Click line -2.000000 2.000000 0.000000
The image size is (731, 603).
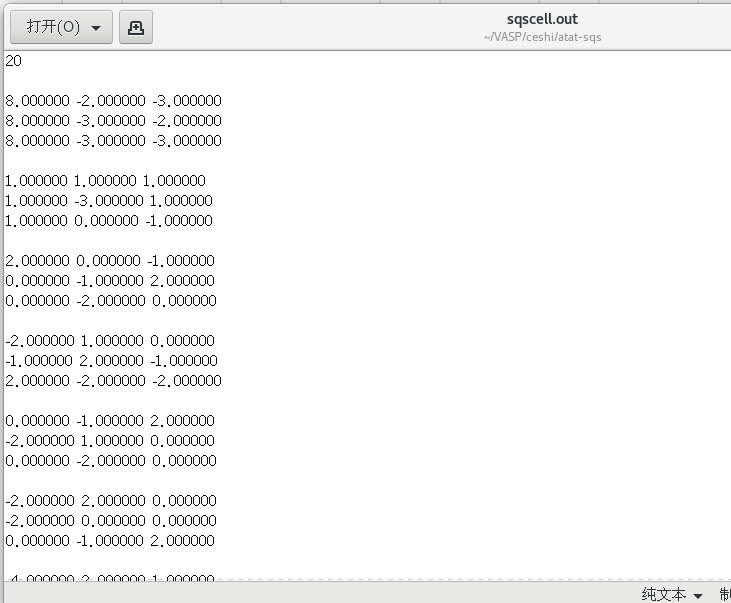tap(111, 501)
